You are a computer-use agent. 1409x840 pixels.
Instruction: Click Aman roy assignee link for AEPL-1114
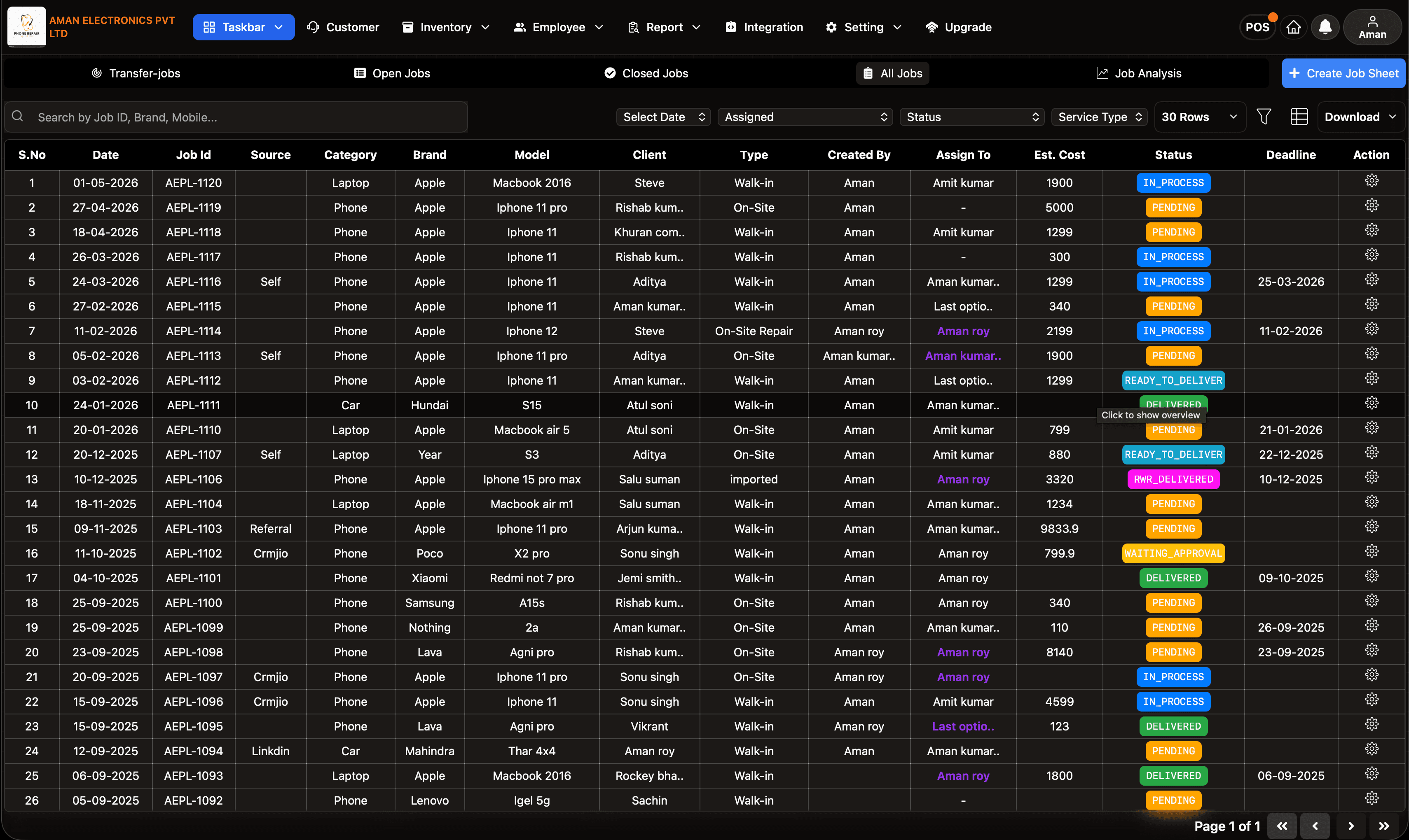pyautogui.click(x=963, y=331)
